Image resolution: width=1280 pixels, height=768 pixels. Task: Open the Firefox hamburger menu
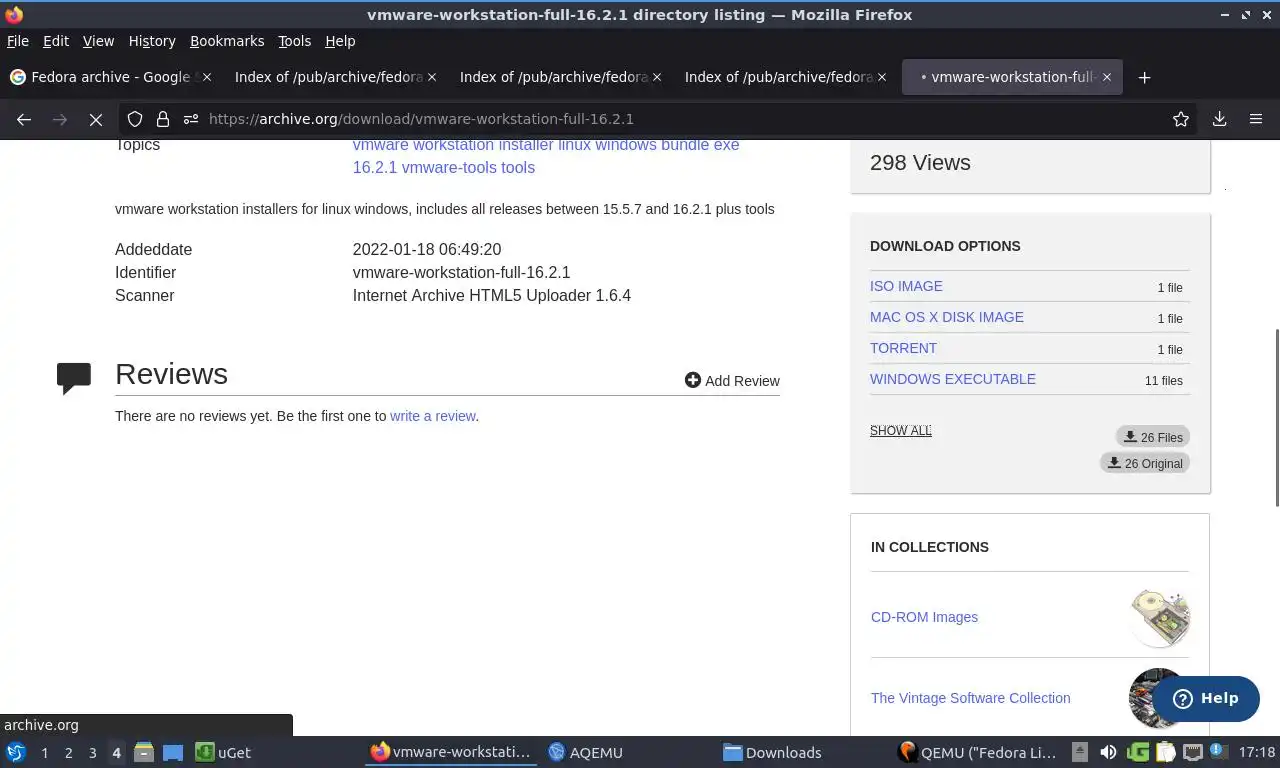1256,119
